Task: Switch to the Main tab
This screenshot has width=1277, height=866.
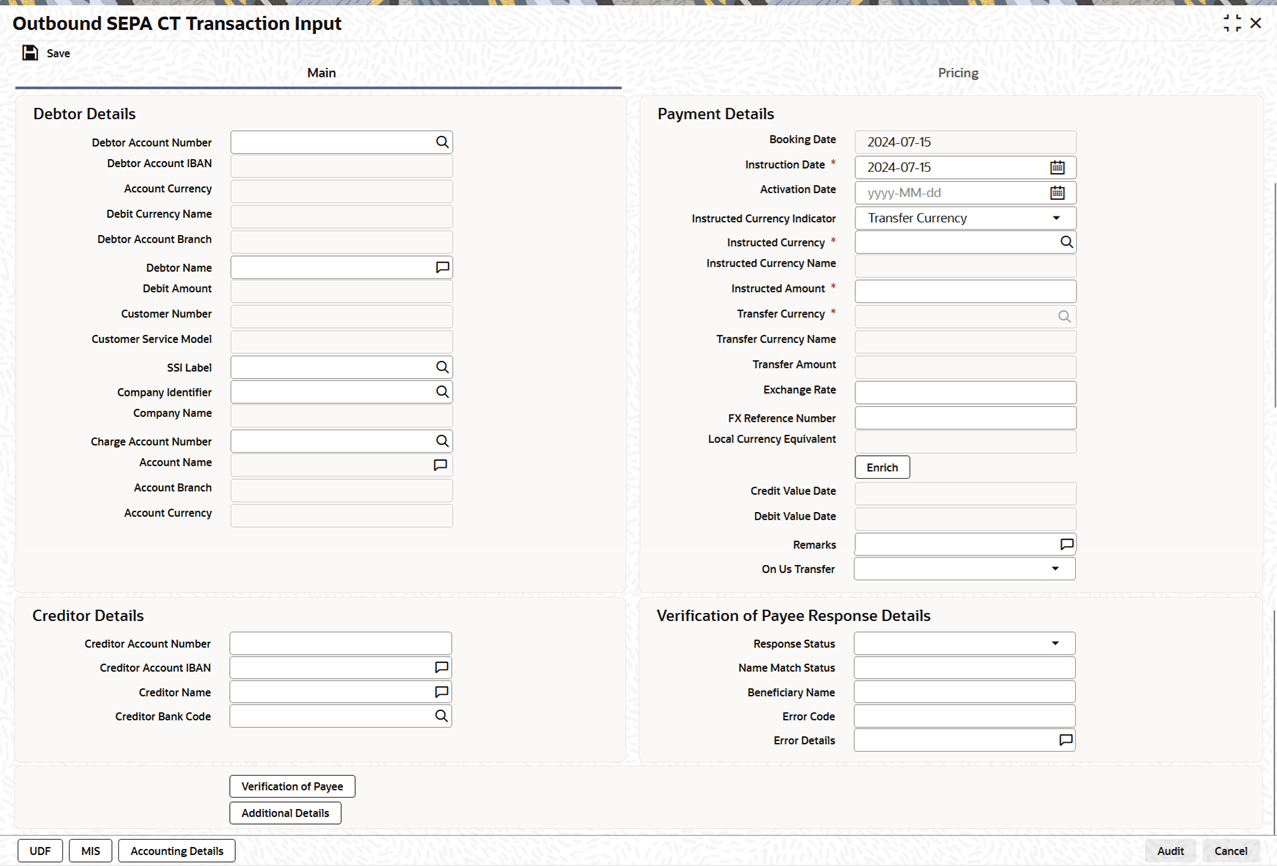Action: (x=321, y=73)
